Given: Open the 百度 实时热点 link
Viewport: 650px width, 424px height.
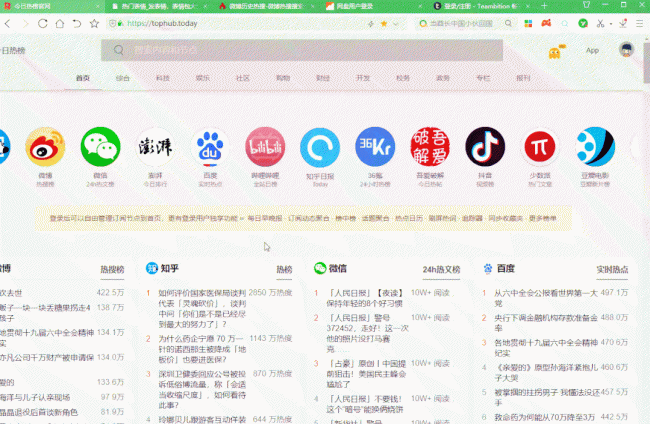Looking at the screenshot, I should point(612,269).
